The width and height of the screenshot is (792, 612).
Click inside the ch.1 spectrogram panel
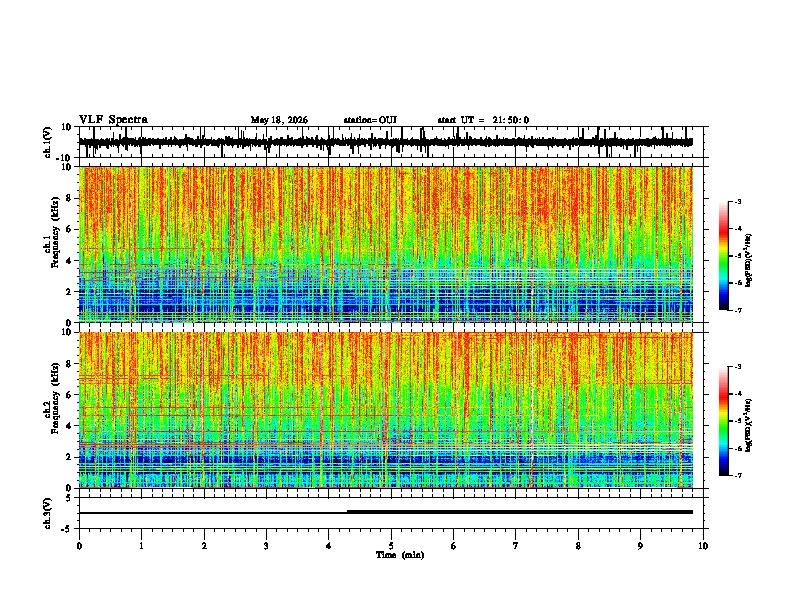(386, 244)
